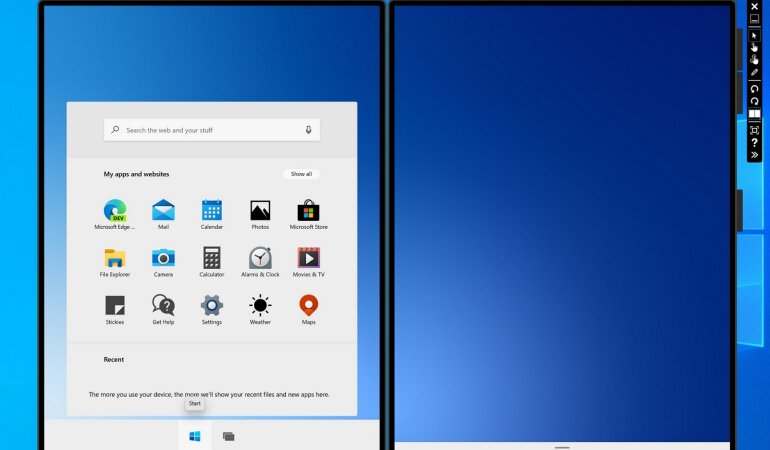Open the Calculator app
Image resolution: width=770 pixels, height=450 pixels.
tap(212, 262)
